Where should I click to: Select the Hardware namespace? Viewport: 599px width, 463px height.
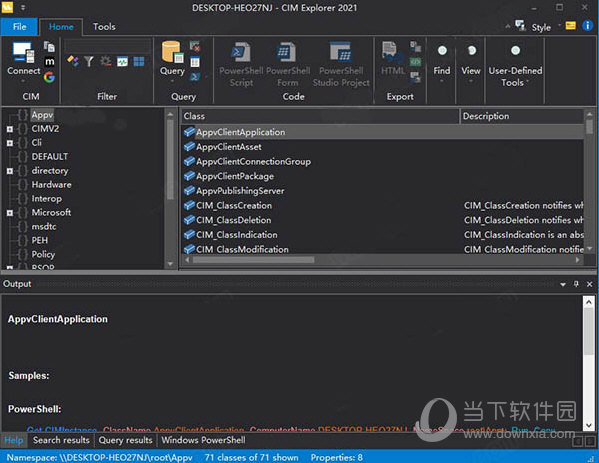pos(51,185)
